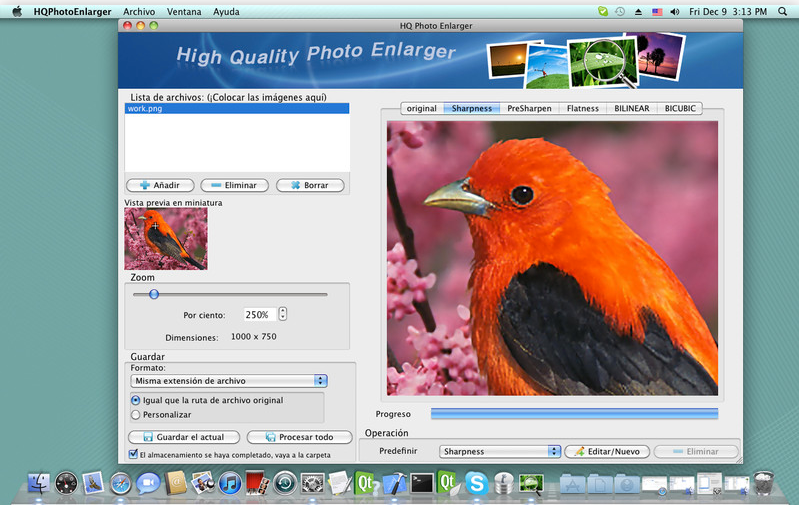This screenshot has width=799, height=505.
Task: Open the Ventana menu
Action: pyautogui.click(x=184, y=11)
